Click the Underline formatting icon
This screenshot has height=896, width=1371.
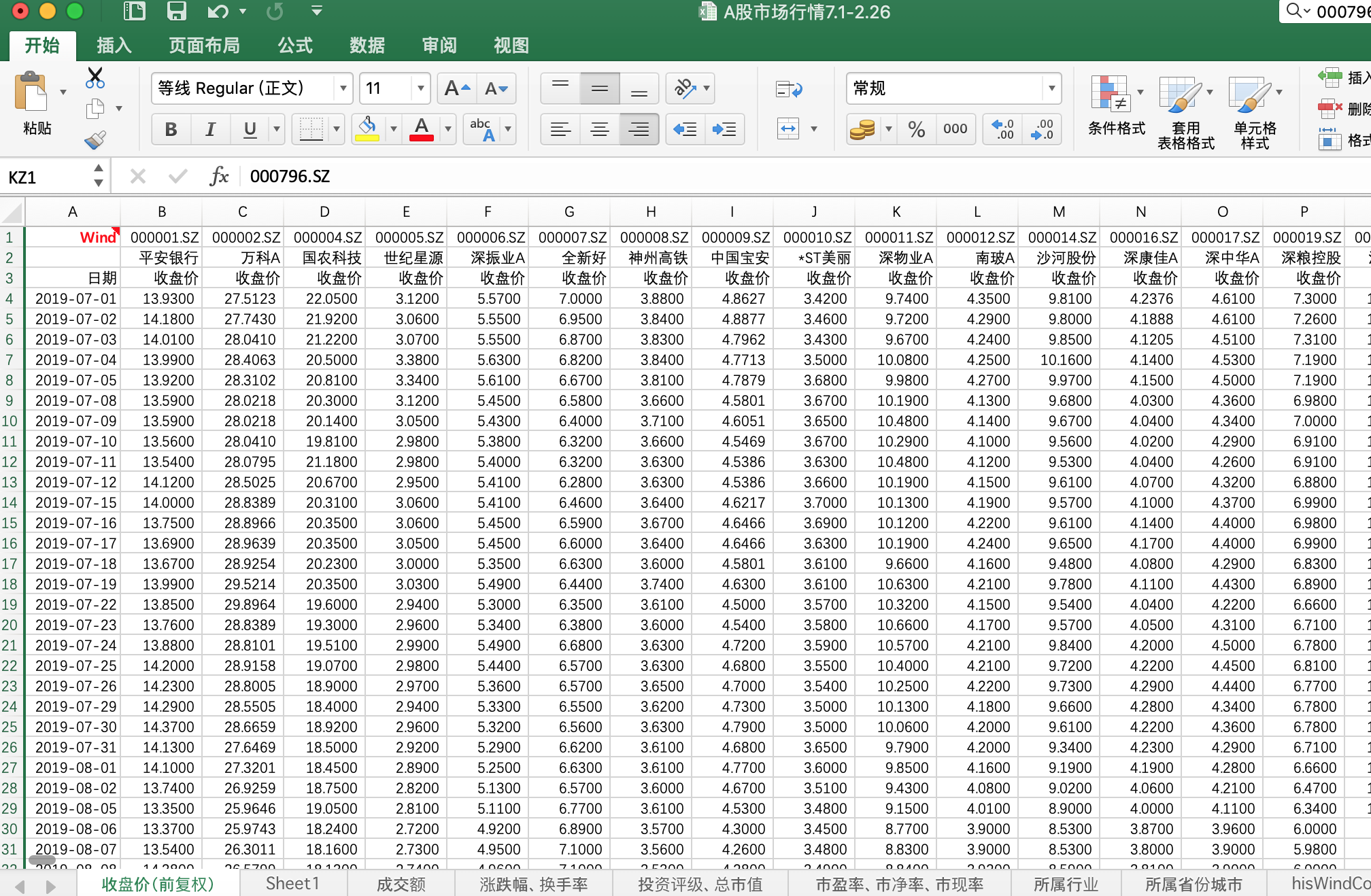(248, 132)
